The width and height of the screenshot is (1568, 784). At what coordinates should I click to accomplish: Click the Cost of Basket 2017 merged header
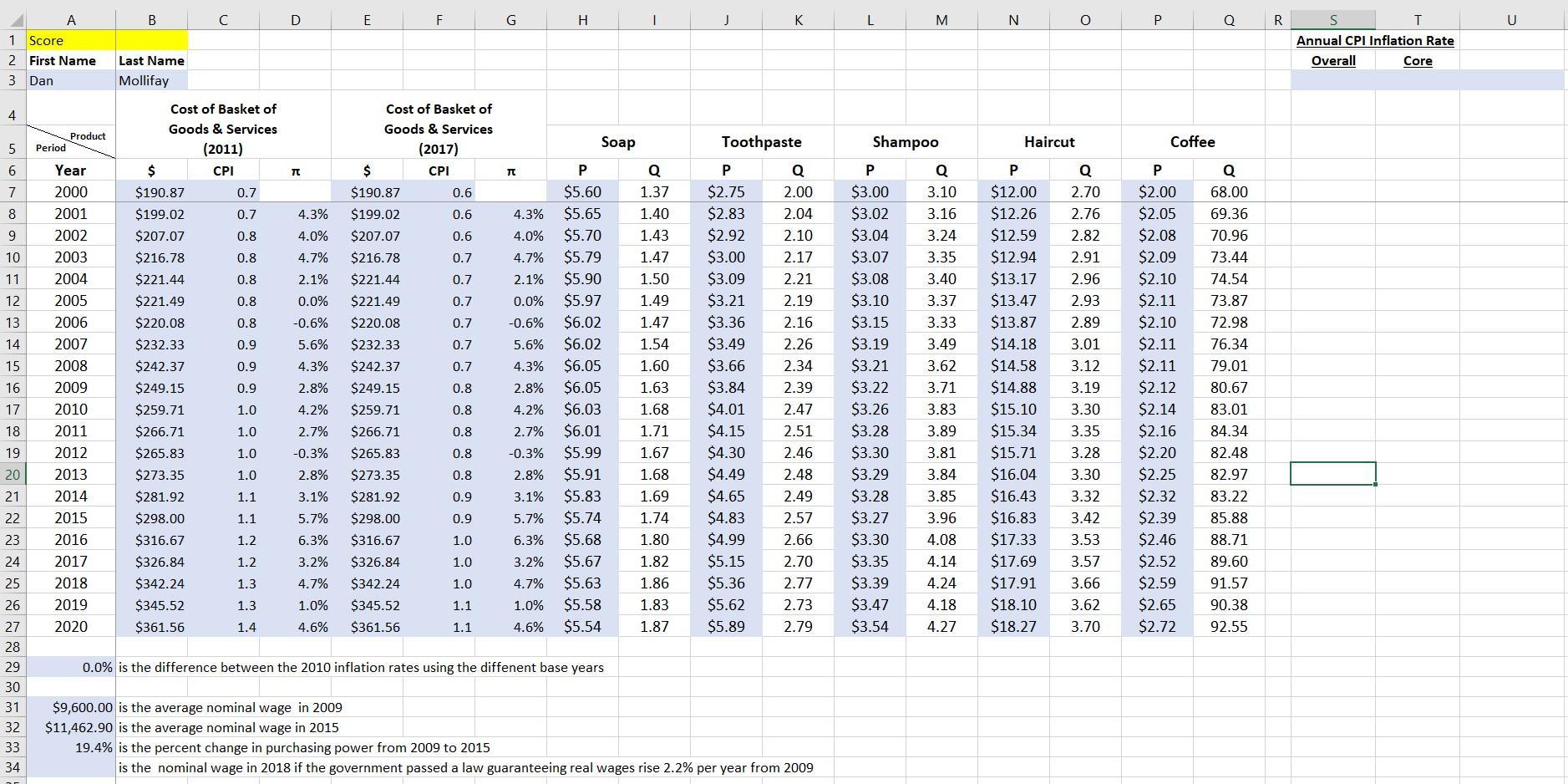[x=439, y=129]
